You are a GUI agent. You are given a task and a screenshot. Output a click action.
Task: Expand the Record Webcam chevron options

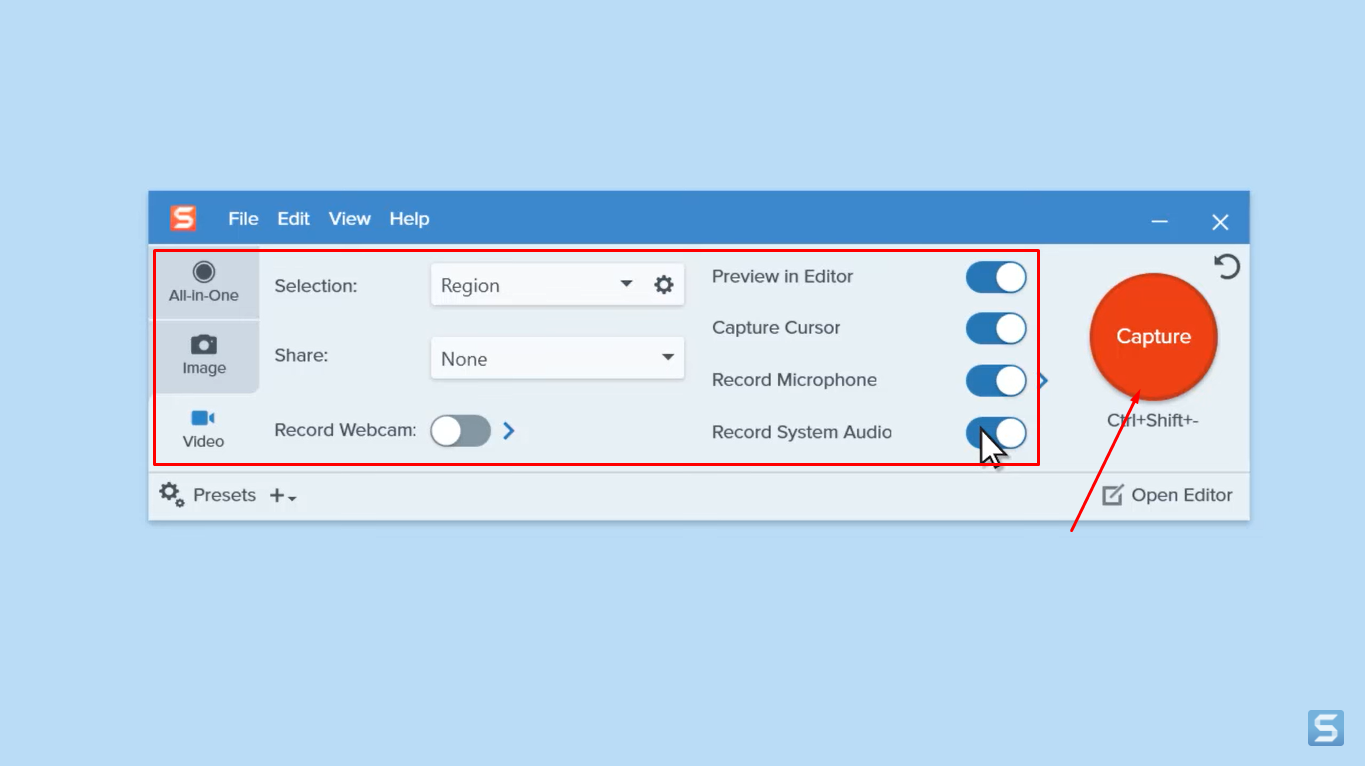[x=508, y=430]
